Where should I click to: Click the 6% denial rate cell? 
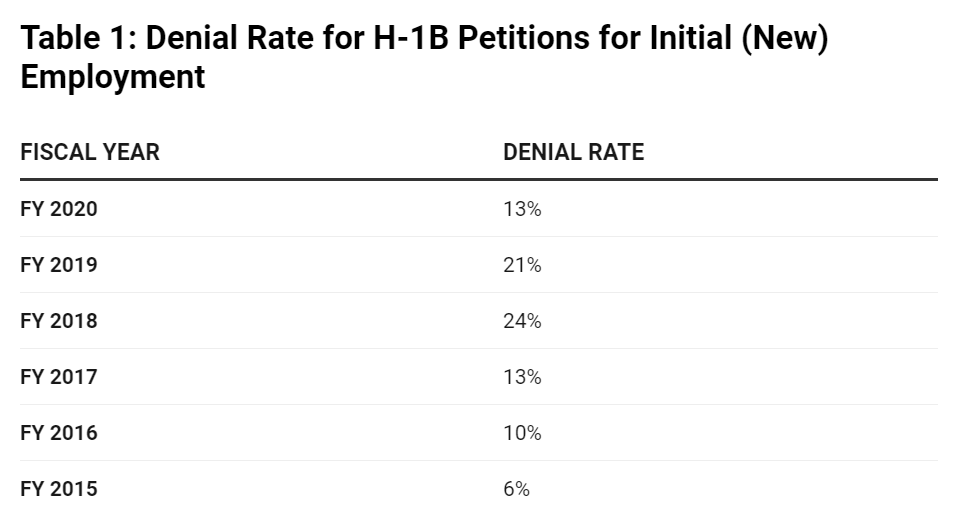point(516,489)
